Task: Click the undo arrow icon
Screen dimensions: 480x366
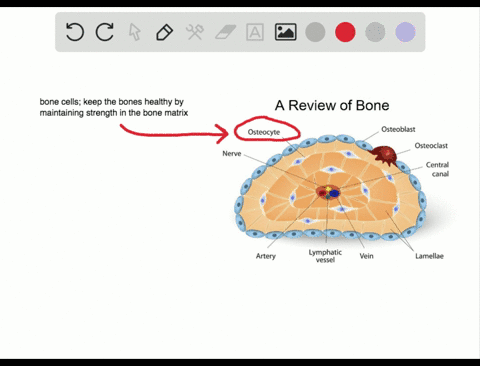Action: [74, 32]
